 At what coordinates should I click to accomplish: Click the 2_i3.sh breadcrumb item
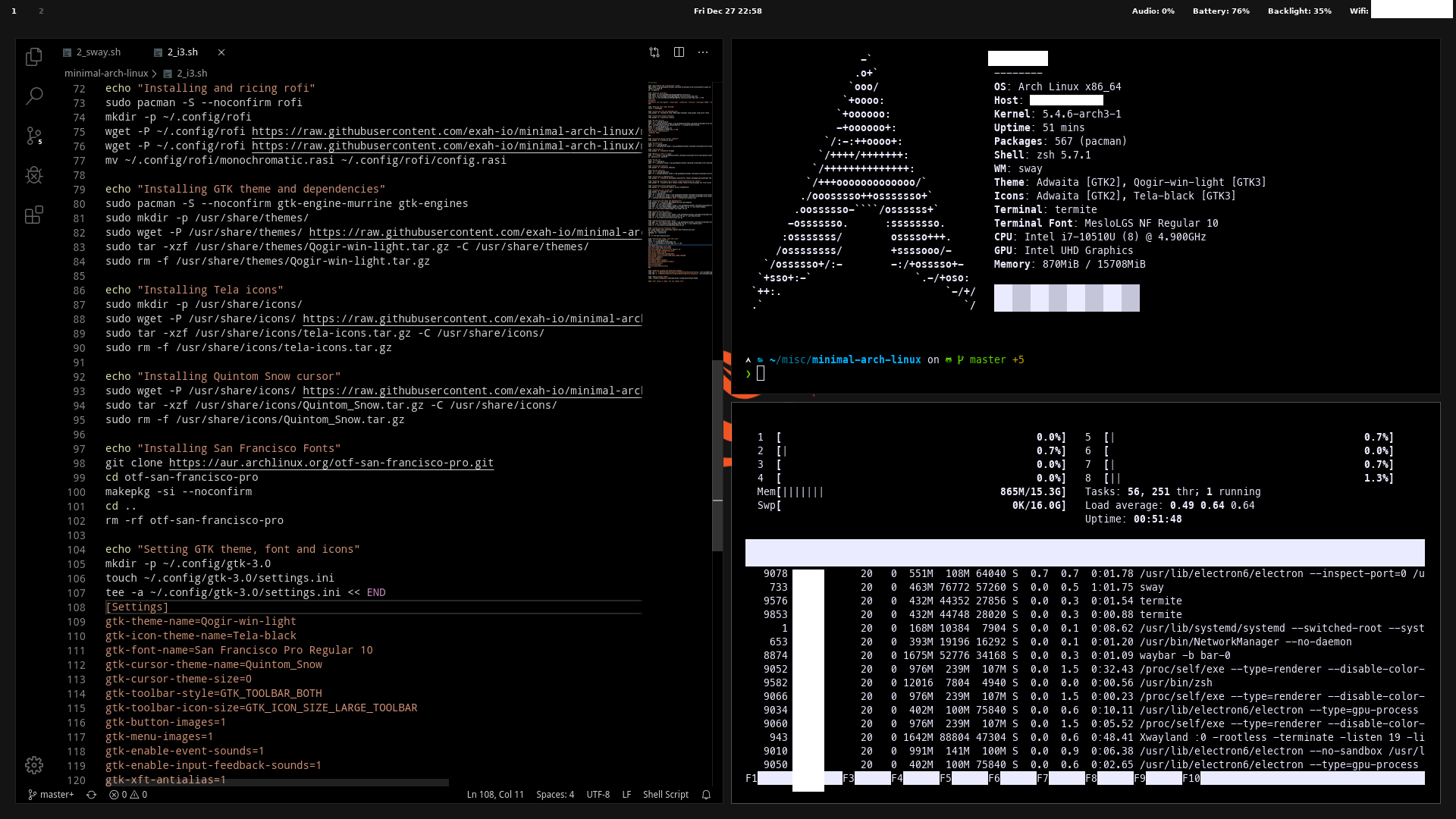pos(191,74)
